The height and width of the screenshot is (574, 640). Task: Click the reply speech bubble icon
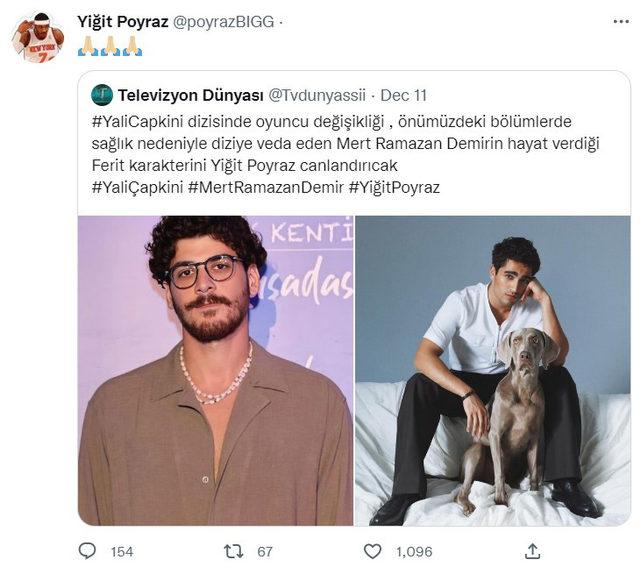[x=88, y=551]
